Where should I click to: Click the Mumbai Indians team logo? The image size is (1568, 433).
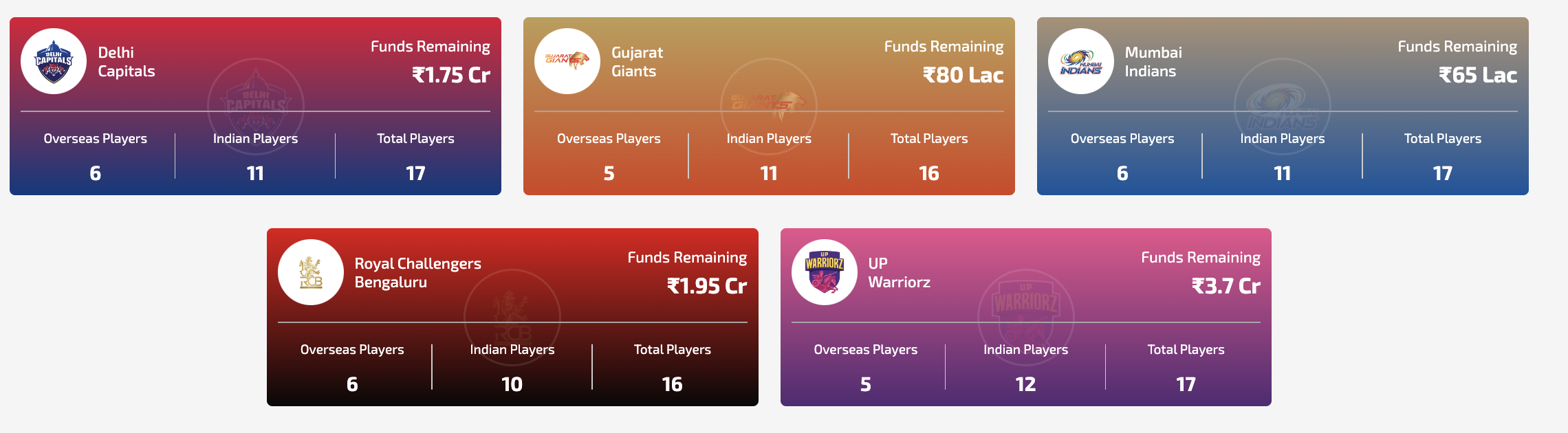click(1081, 61)
